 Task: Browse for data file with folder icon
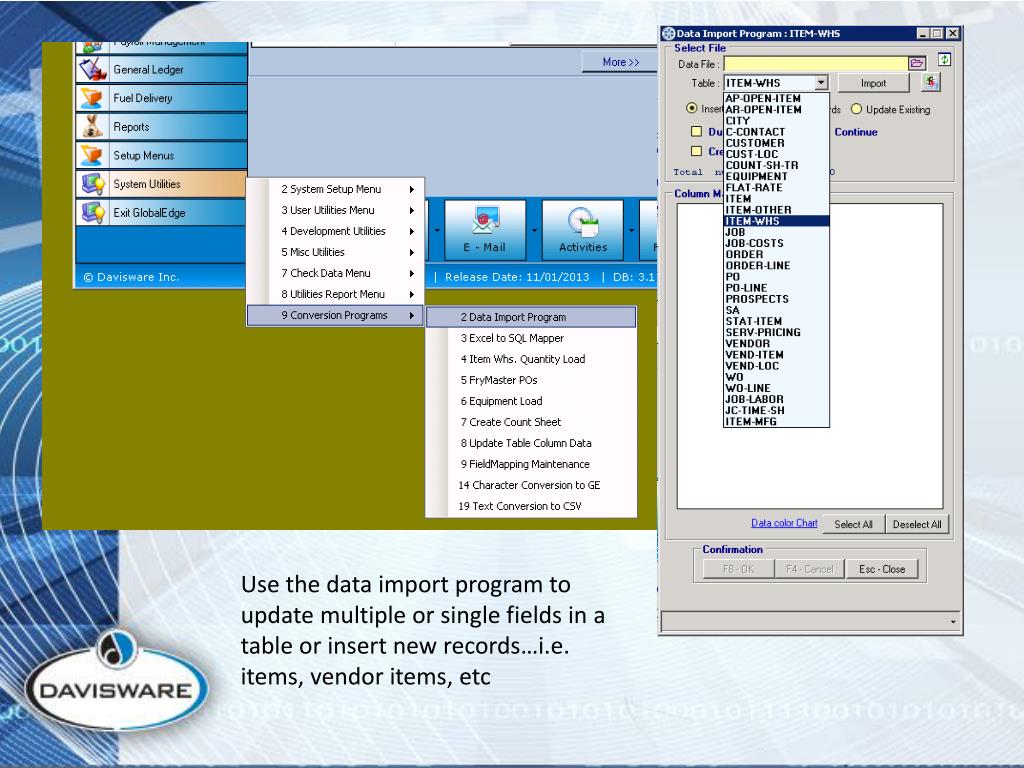click(917, 63)
